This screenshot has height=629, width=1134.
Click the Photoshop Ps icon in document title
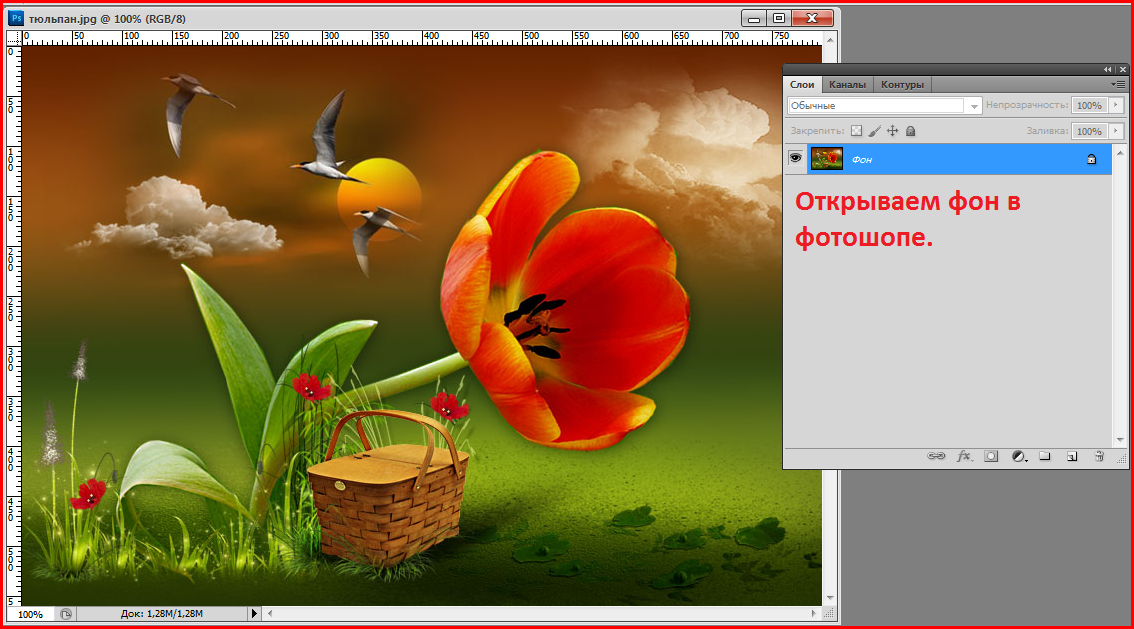click(16, 18)
